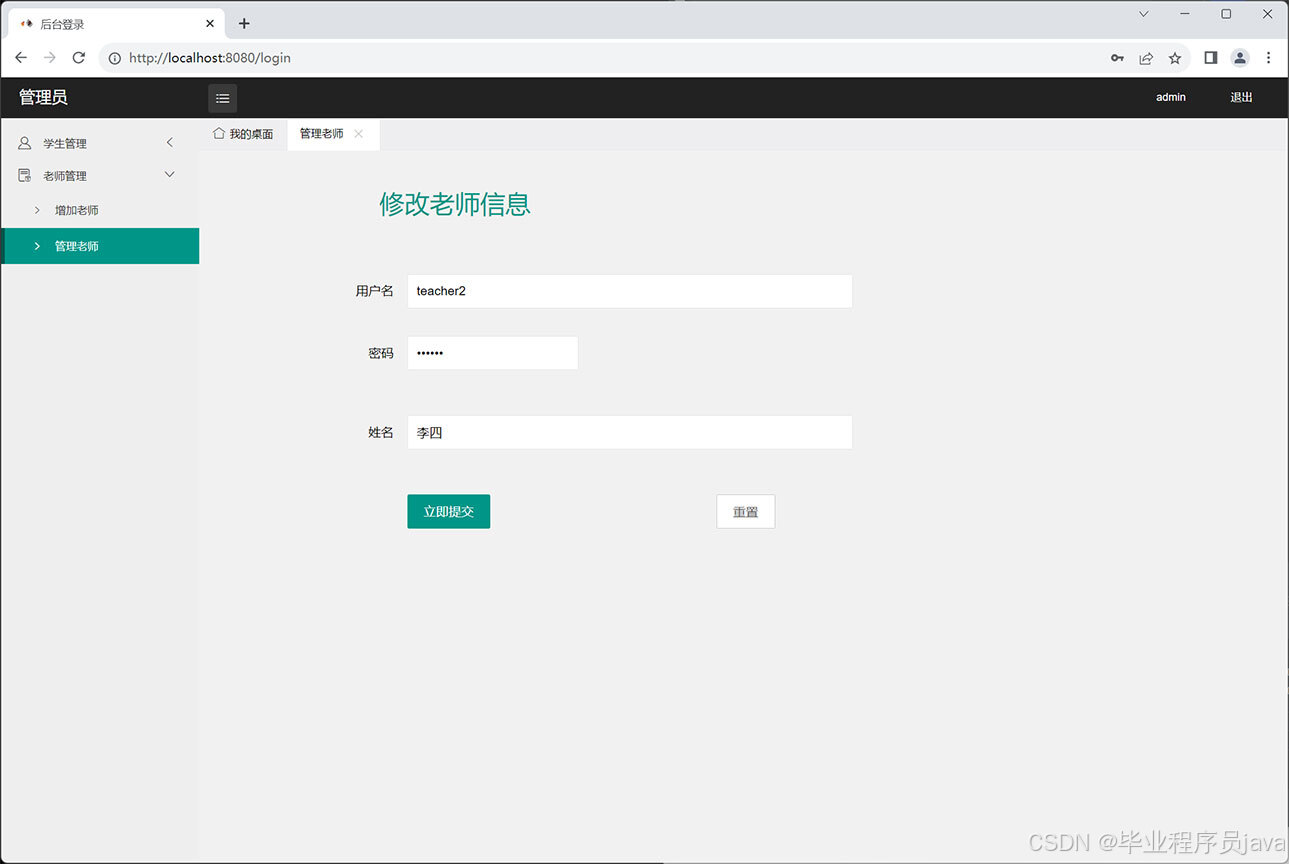Click the 姓名 field containing 李四
Viewport: 1289px width, 864px height.
pos(629,432)
